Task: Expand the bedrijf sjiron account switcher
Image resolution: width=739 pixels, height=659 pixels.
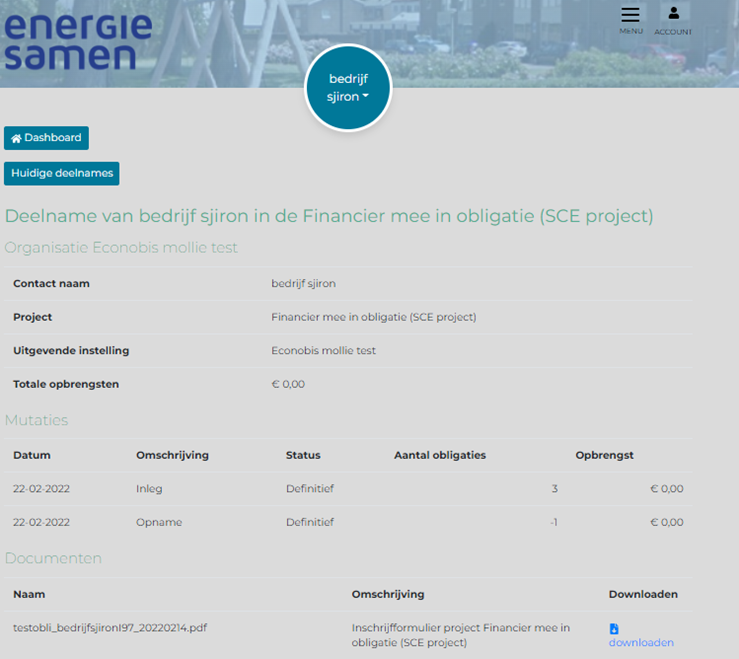Action: [x=348, y=88]
